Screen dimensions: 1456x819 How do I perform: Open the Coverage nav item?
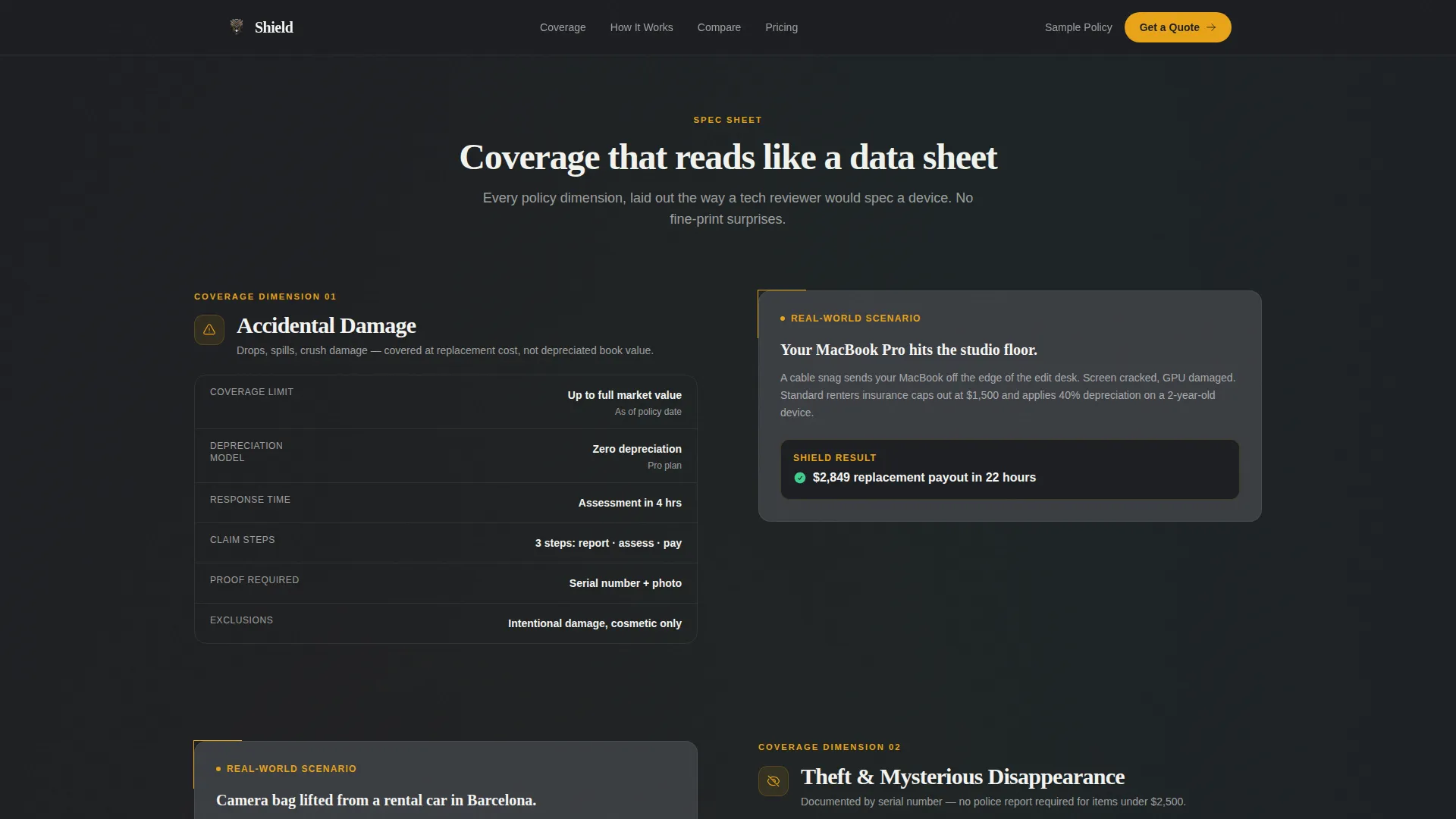pos(563,27)
